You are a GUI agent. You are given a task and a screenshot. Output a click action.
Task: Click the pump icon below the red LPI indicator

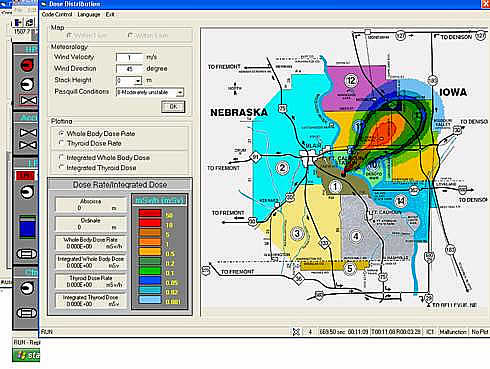(x=27, y=192)
